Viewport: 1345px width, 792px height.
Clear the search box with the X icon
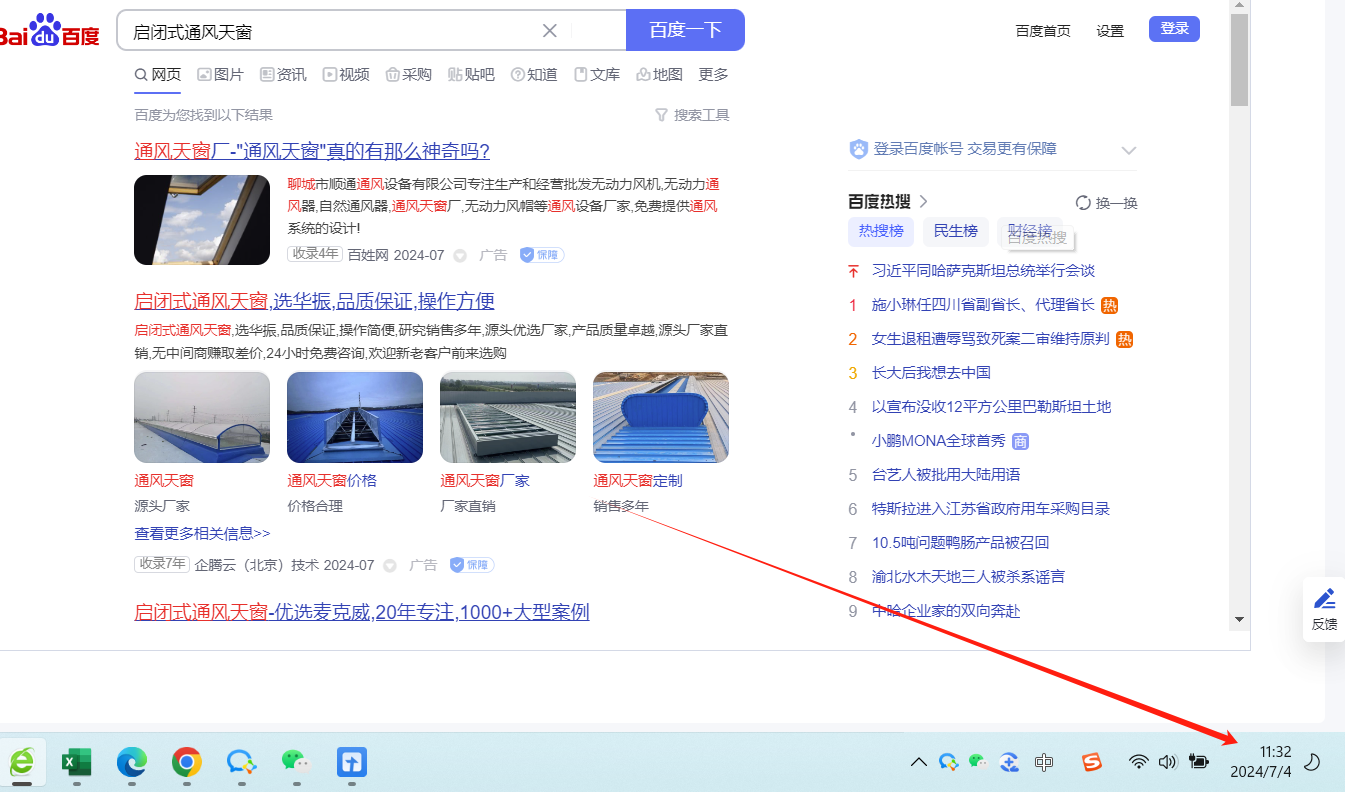point(549,30)
